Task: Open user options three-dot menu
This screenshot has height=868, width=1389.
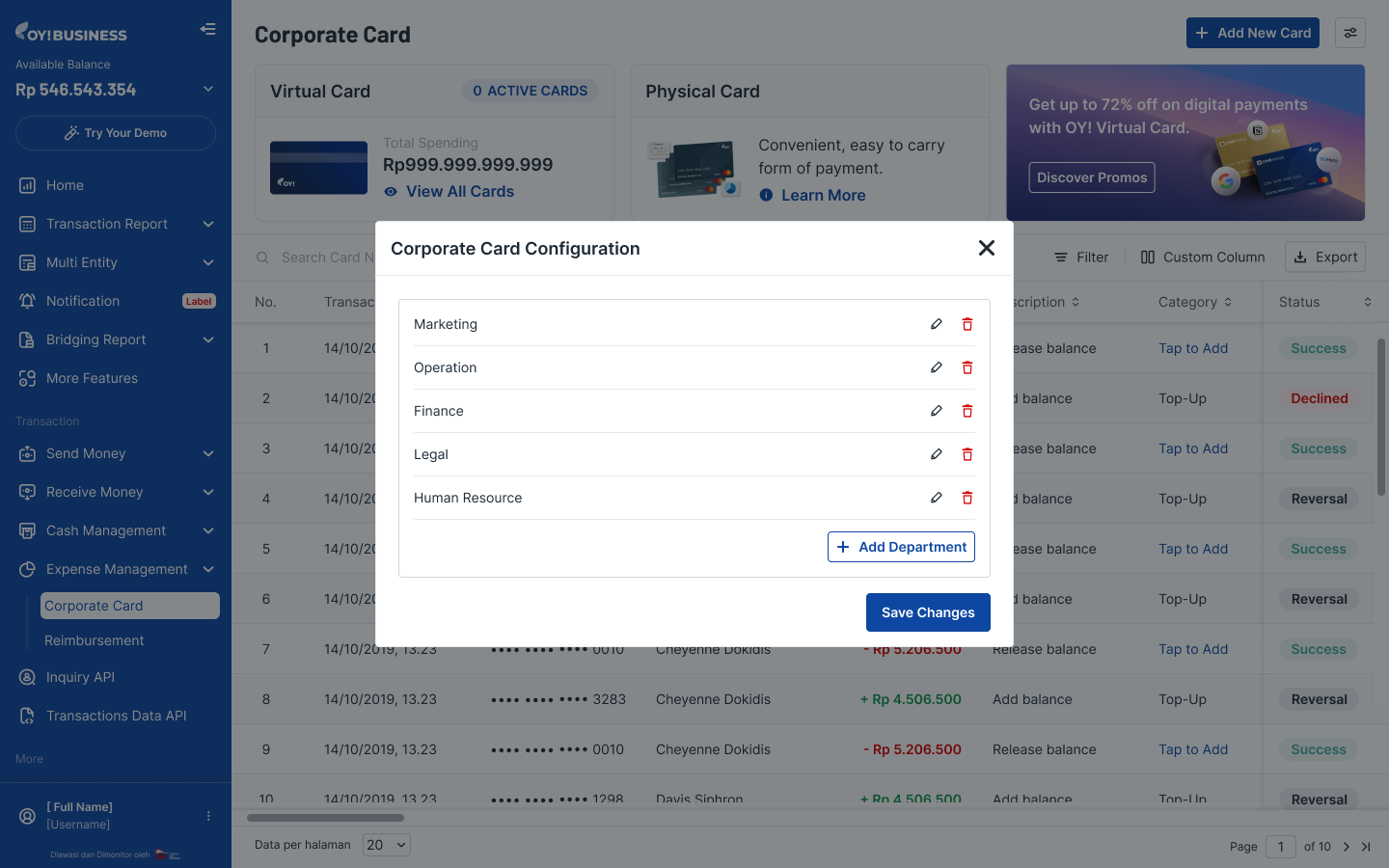Action: click(x=208, y=816)
